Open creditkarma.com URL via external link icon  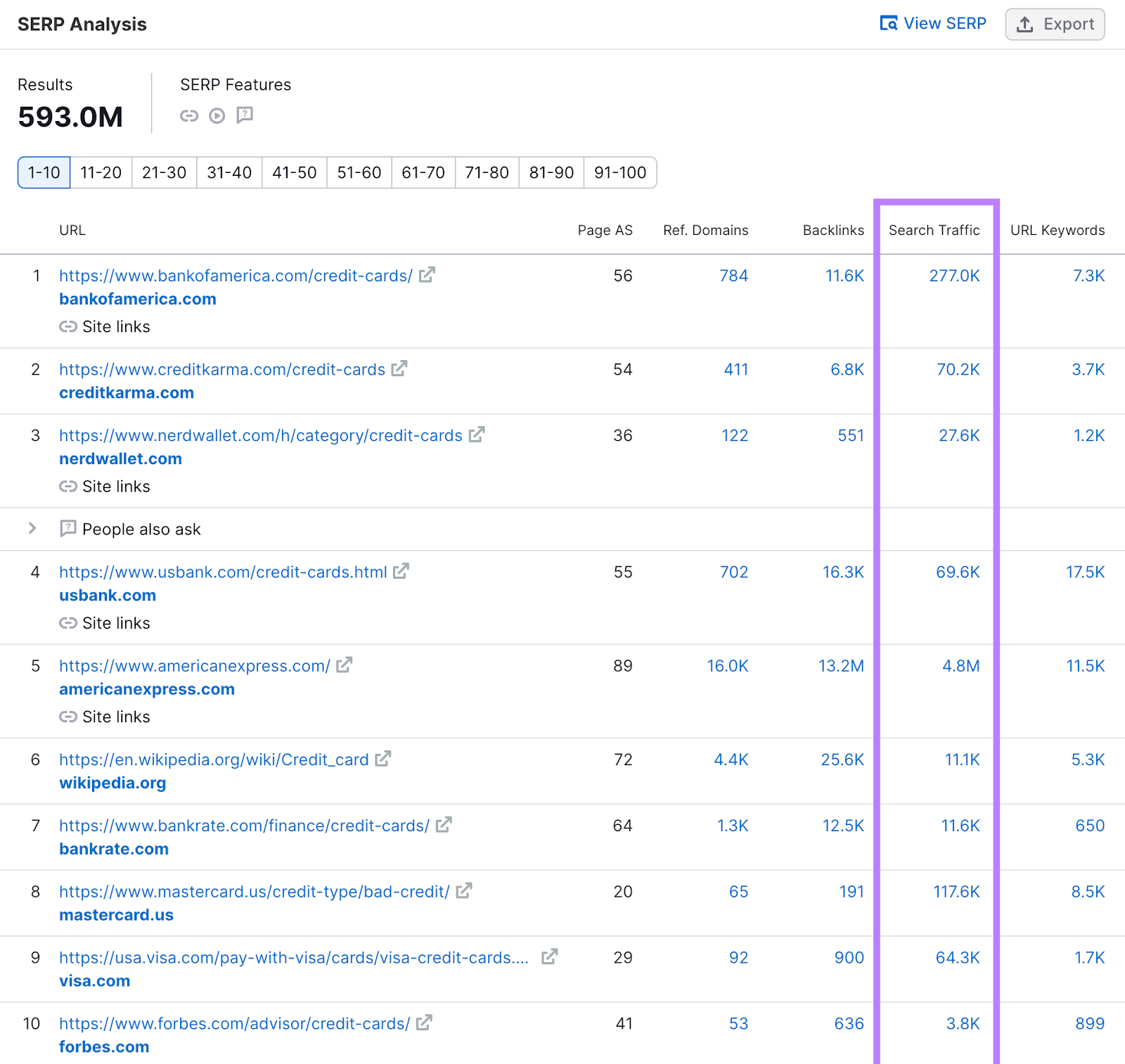click(399, 369)
